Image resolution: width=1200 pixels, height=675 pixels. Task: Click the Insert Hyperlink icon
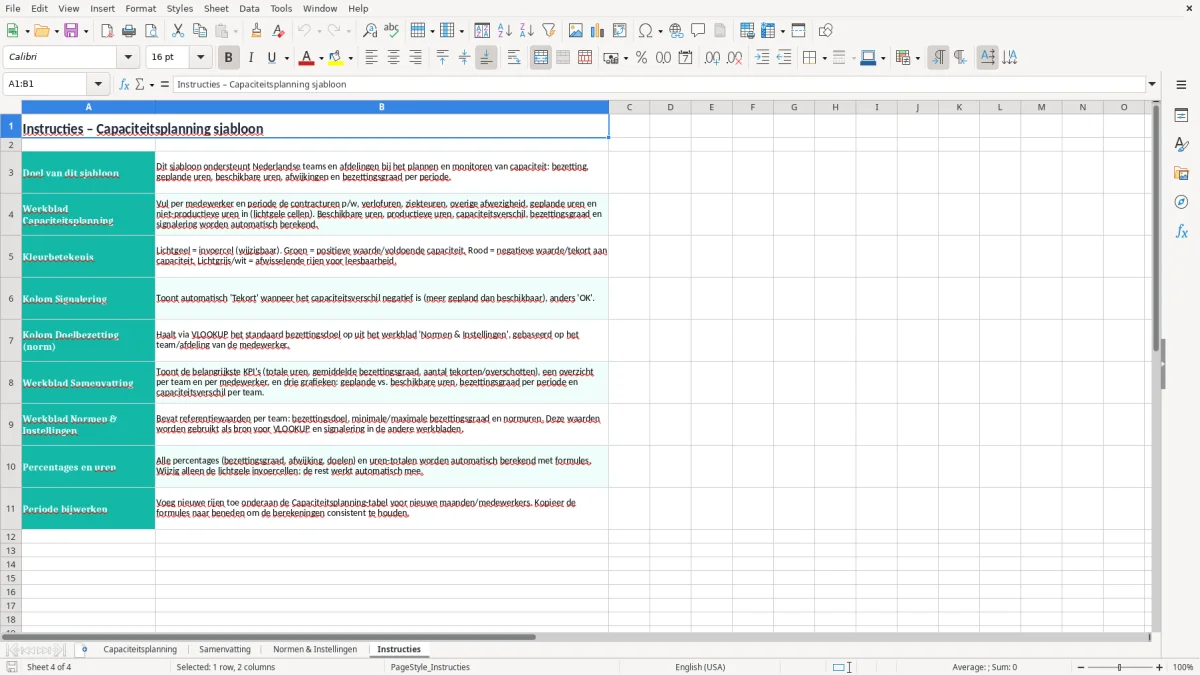pos(676,31)
